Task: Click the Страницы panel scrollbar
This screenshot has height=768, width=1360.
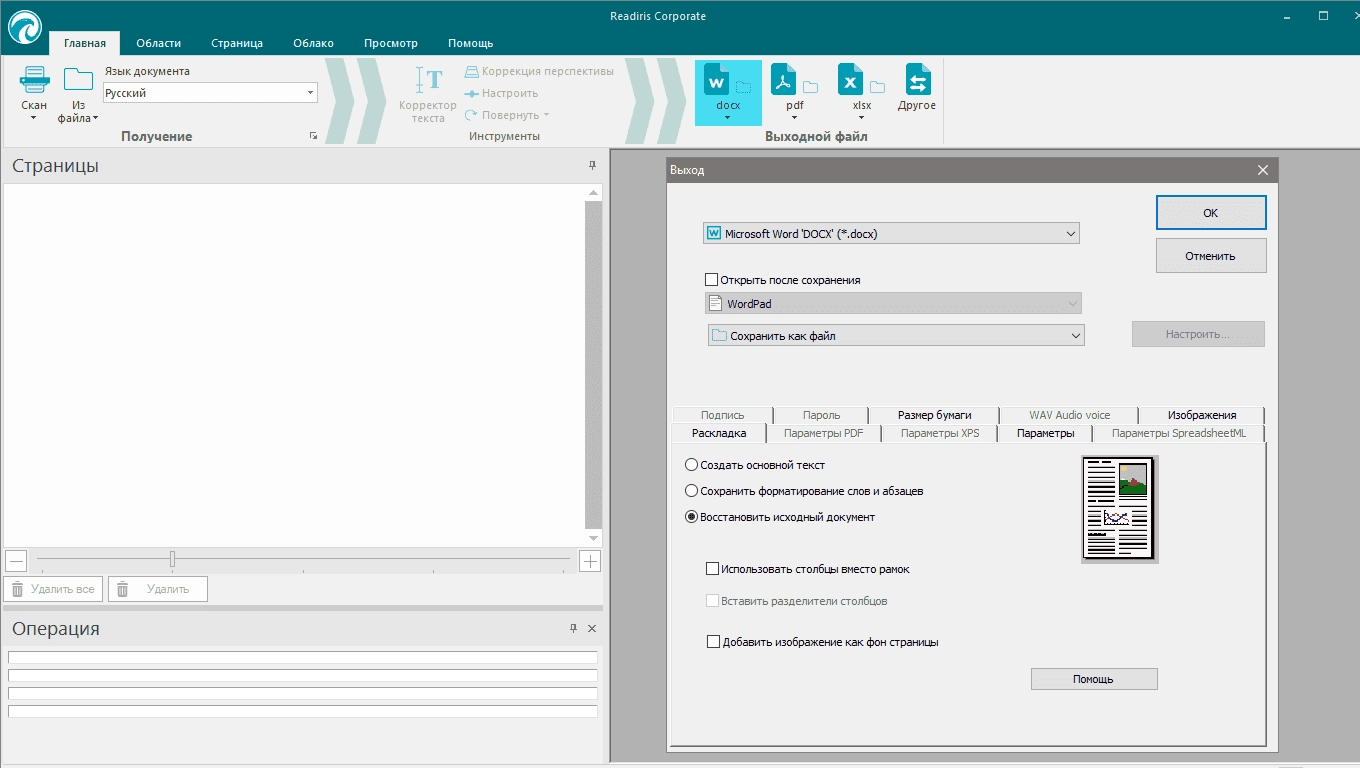Action: tap(594, 365)
